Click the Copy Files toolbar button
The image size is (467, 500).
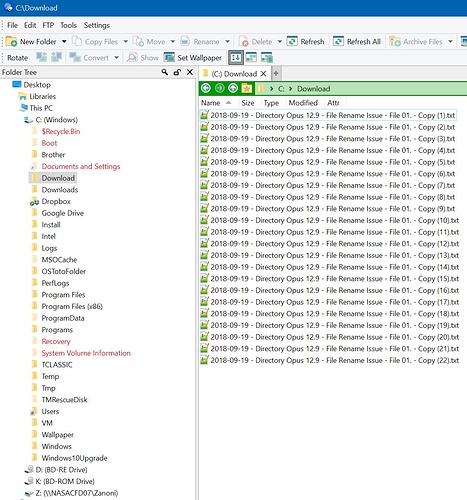(95, 42)
